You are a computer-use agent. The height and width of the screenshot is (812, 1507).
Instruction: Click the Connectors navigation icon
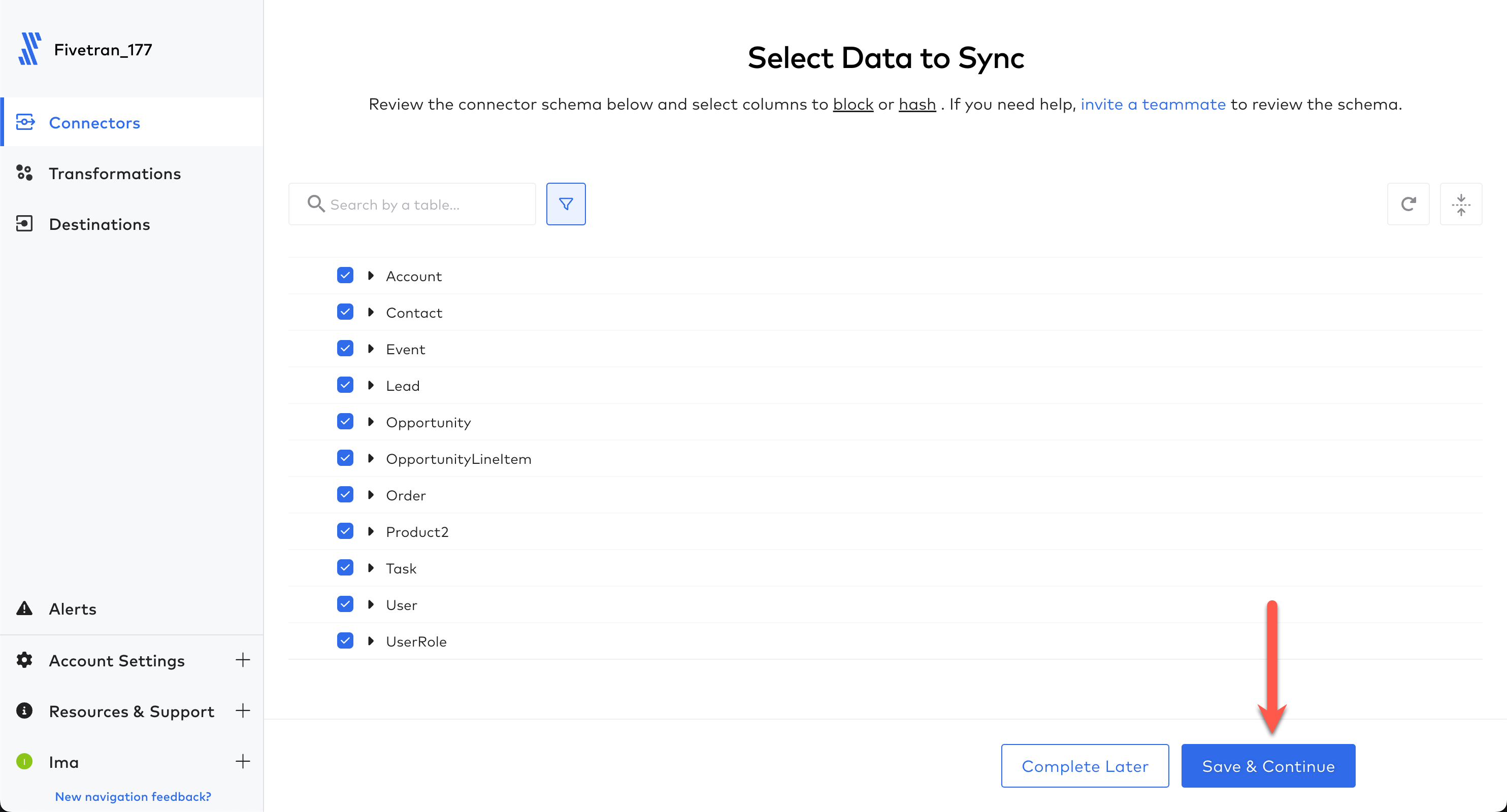26,122
